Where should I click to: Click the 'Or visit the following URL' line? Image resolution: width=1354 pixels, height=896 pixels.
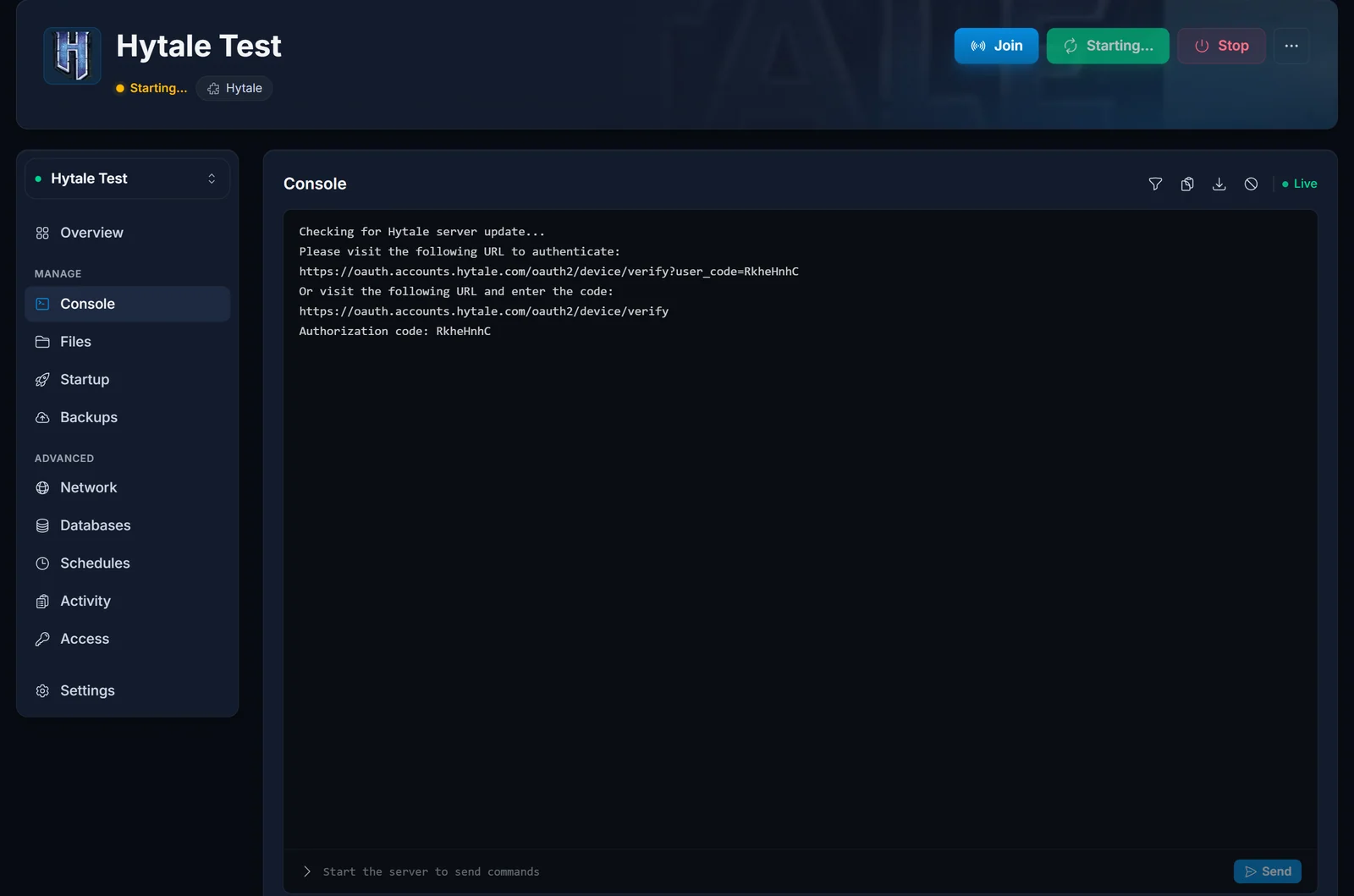pyautogui.click(x=456, y=291)
